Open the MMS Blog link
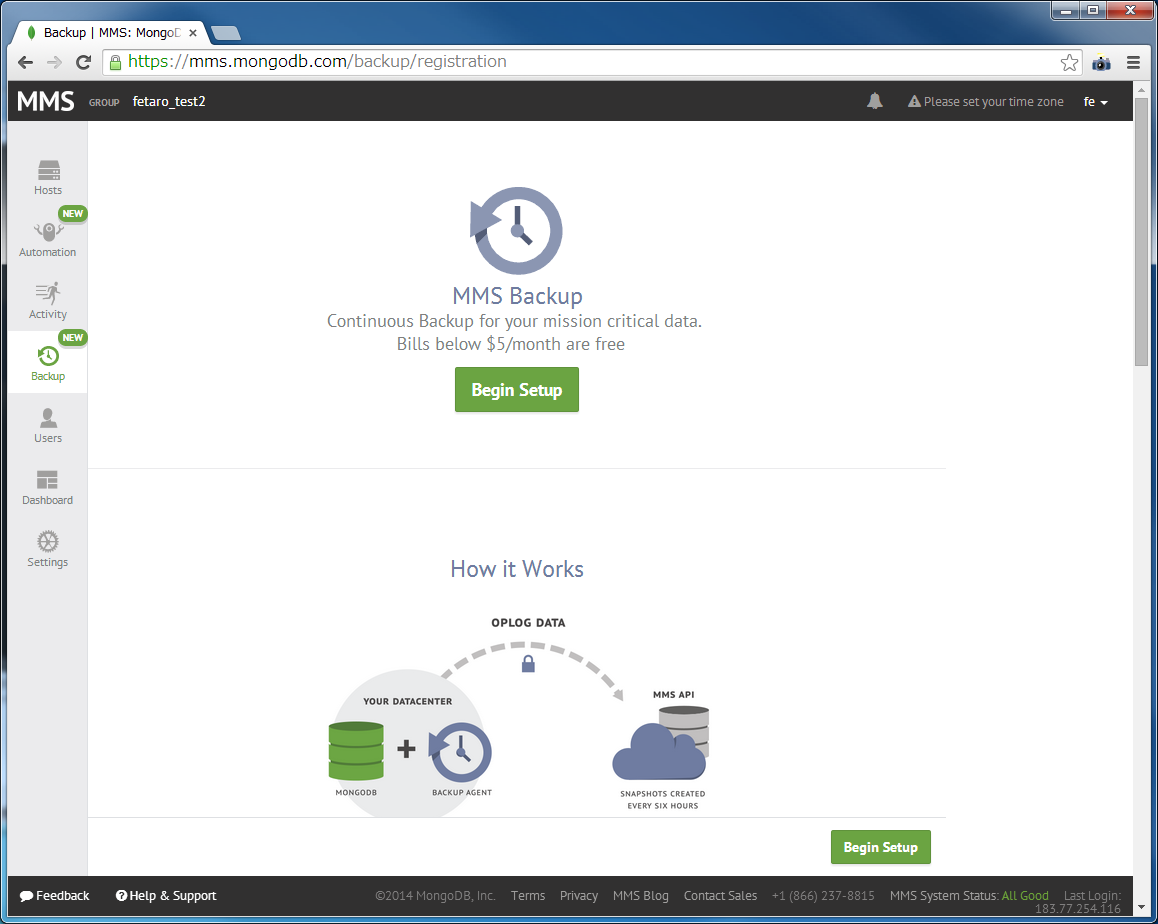The height and width of the screenshot is (924, 1158). (x=640, y=896)
